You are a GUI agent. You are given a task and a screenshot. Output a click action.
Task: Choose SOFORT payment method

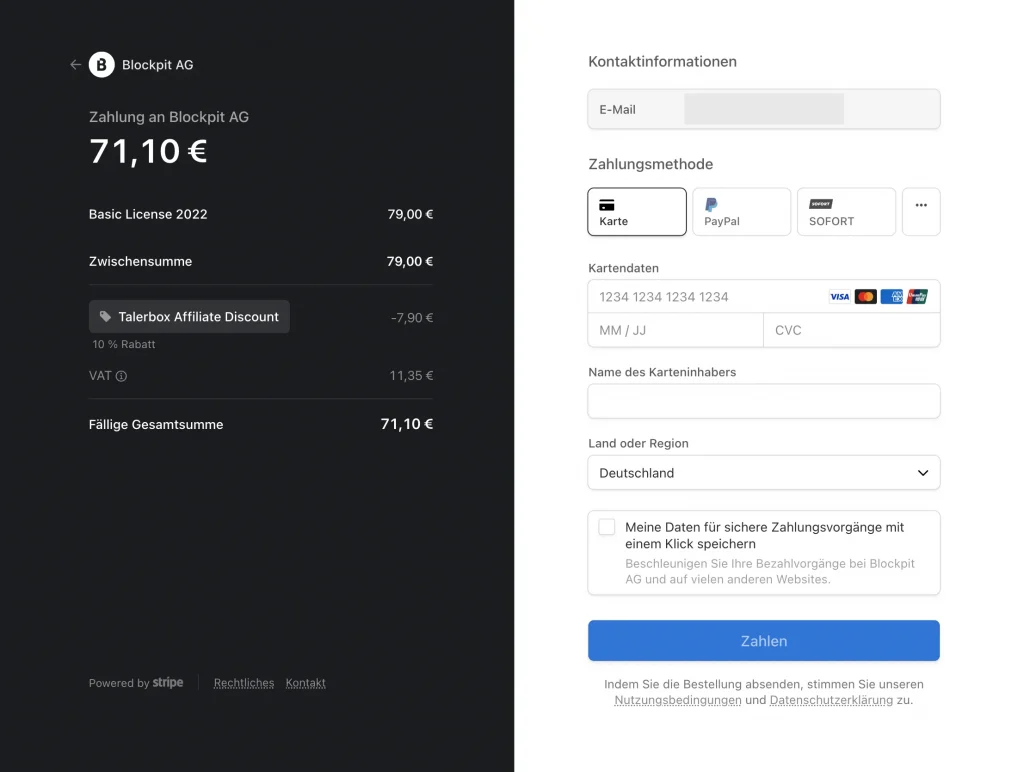tap(846, 212)
